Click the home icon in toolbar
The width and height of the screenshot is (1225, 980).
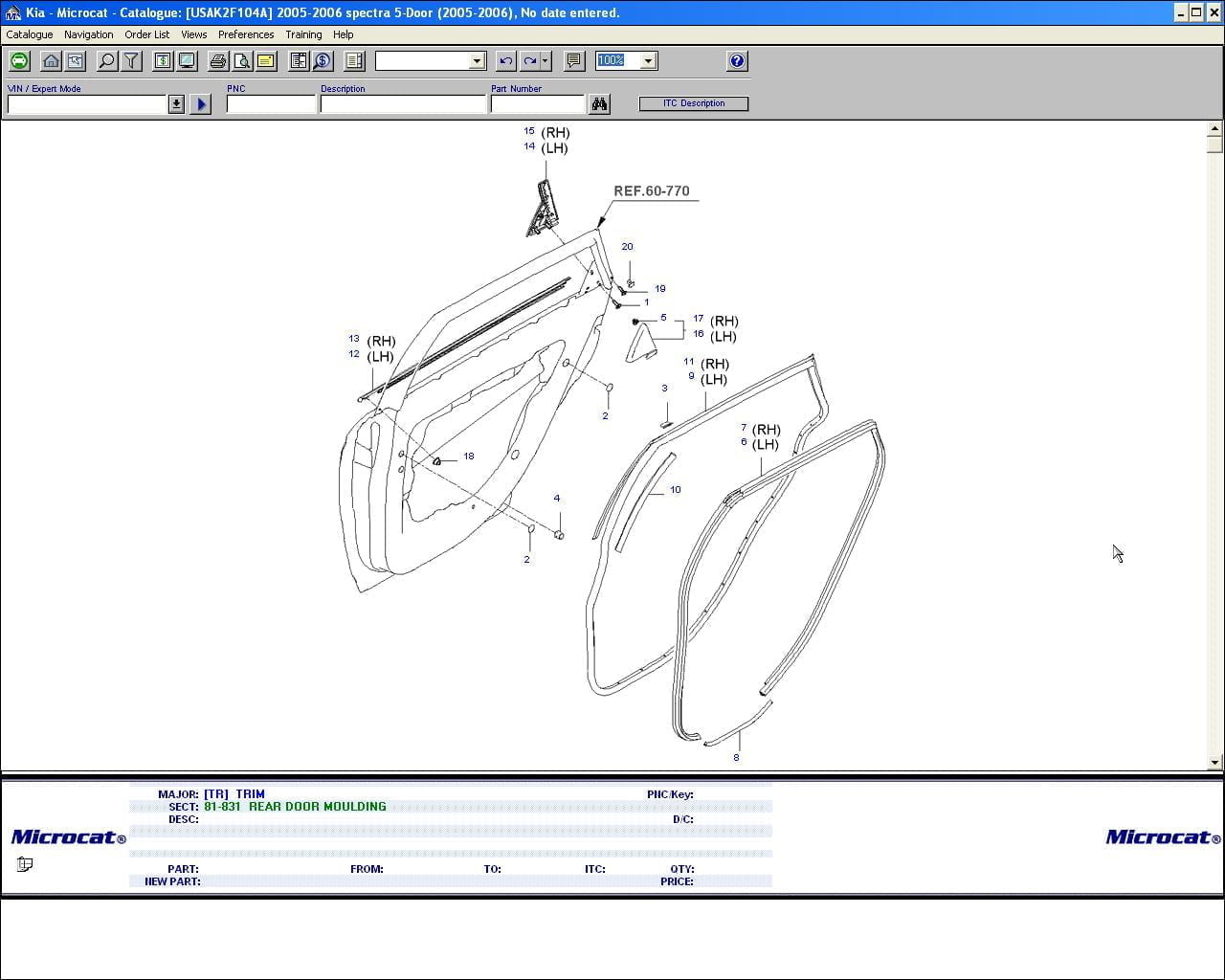coord(52,61)
